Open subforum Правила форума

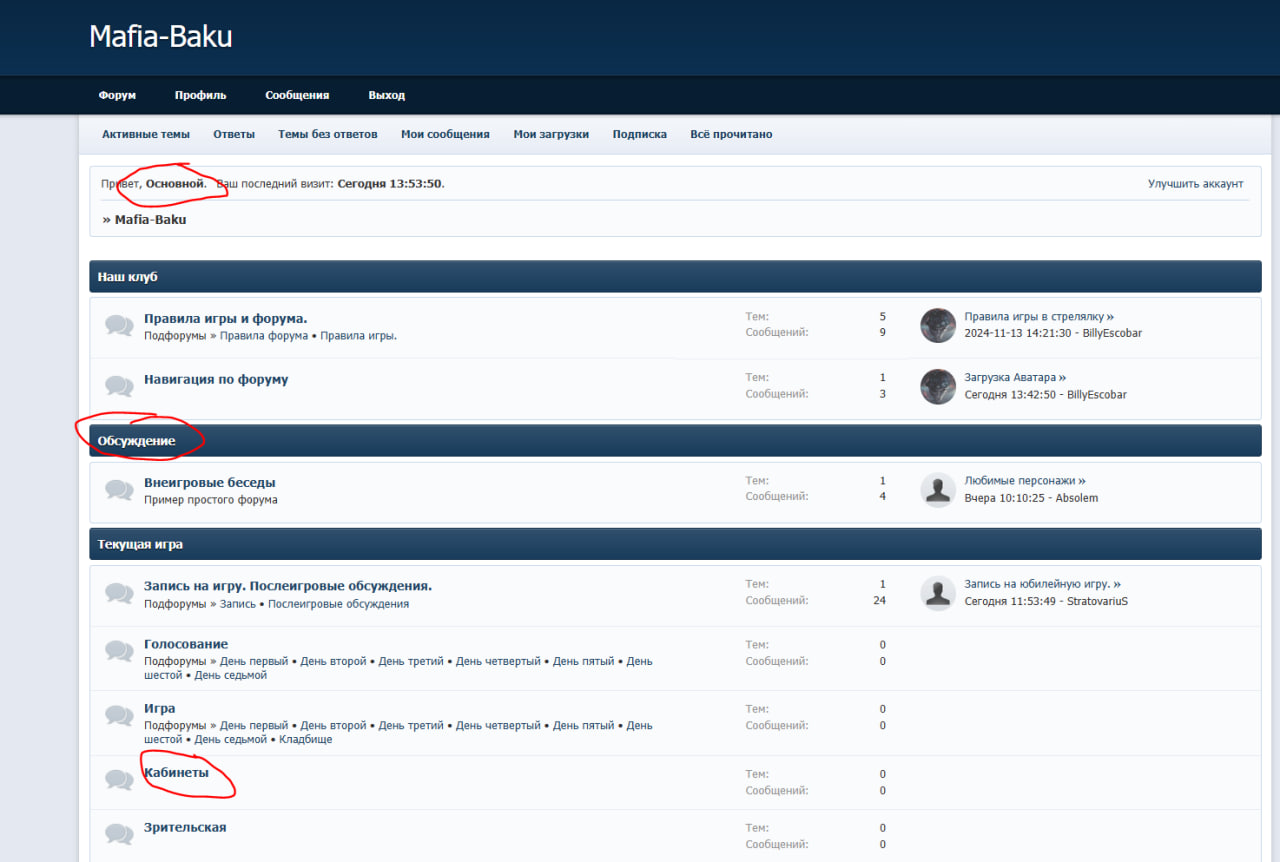(264, 336)
